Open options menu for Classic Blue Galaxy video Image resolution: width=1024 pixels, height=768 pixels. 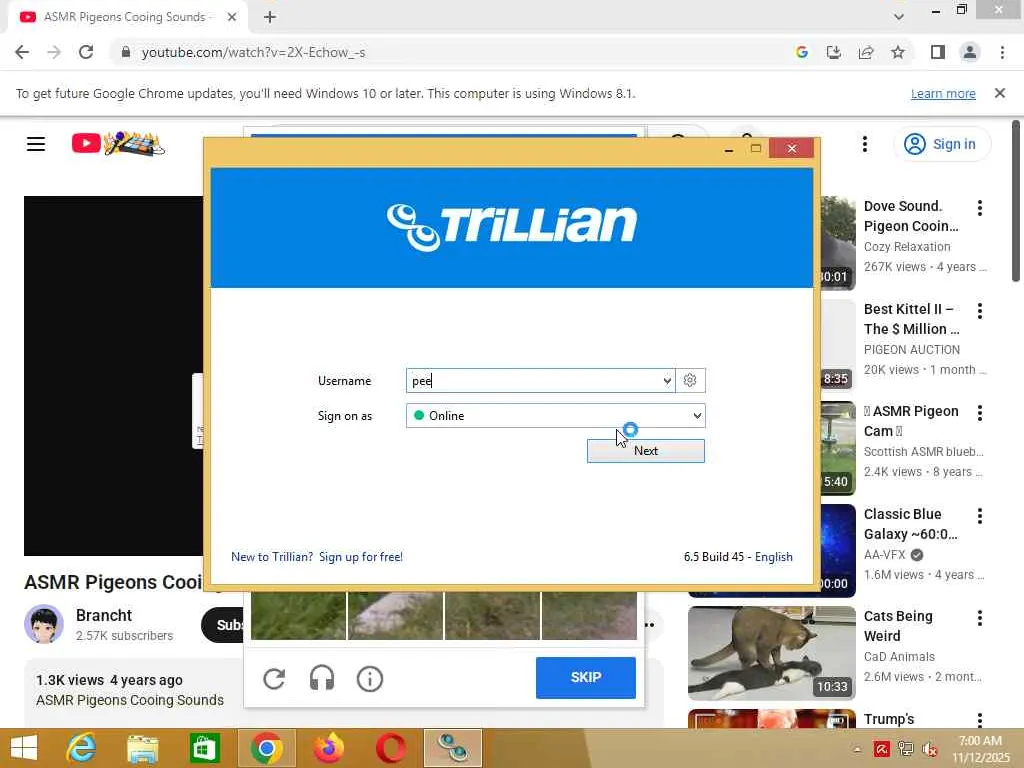(979, 516)
